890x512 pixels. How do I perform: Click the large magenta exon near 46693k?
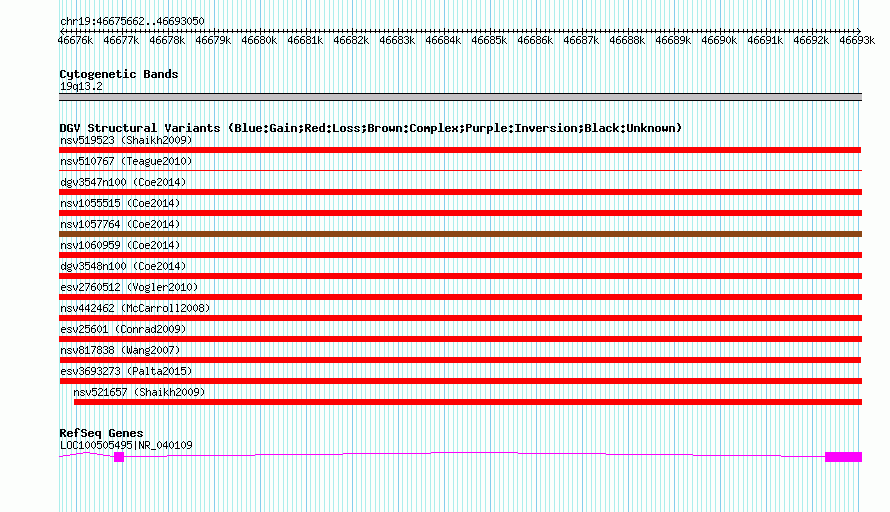coord(843,457)
